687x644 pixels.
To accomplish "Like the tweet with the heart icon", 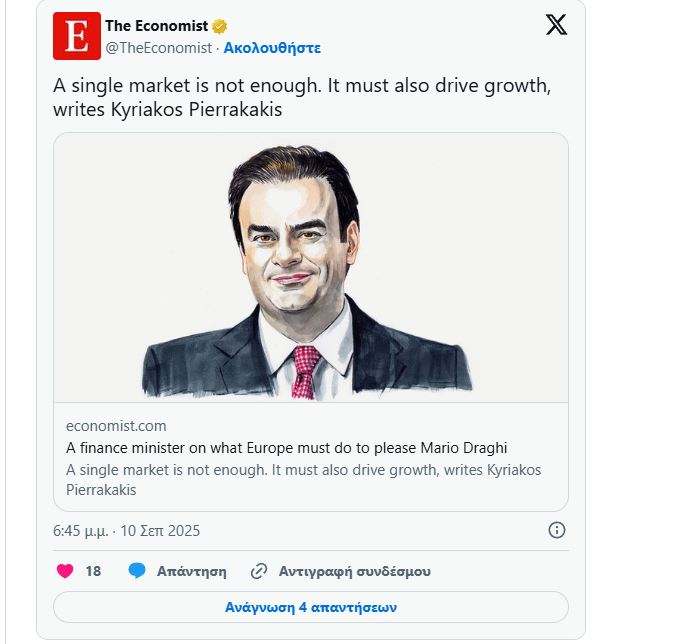I will pos(65,571).
